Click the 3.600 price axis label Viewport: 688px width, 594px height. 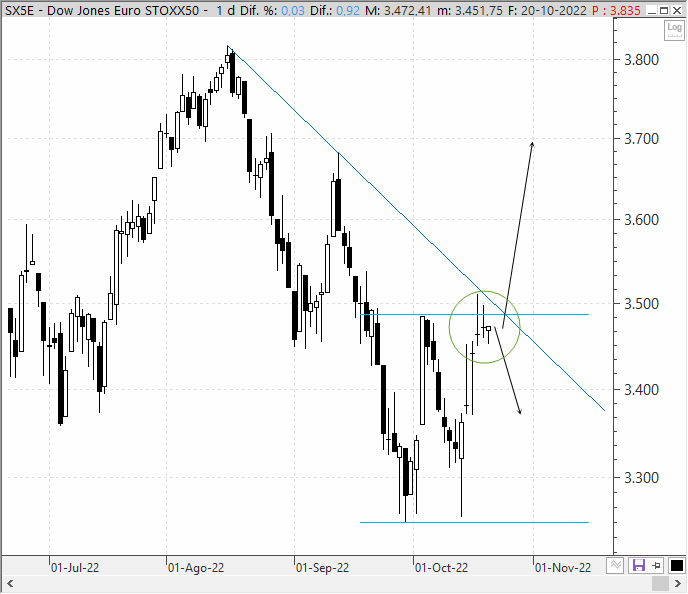pos(641,220)
